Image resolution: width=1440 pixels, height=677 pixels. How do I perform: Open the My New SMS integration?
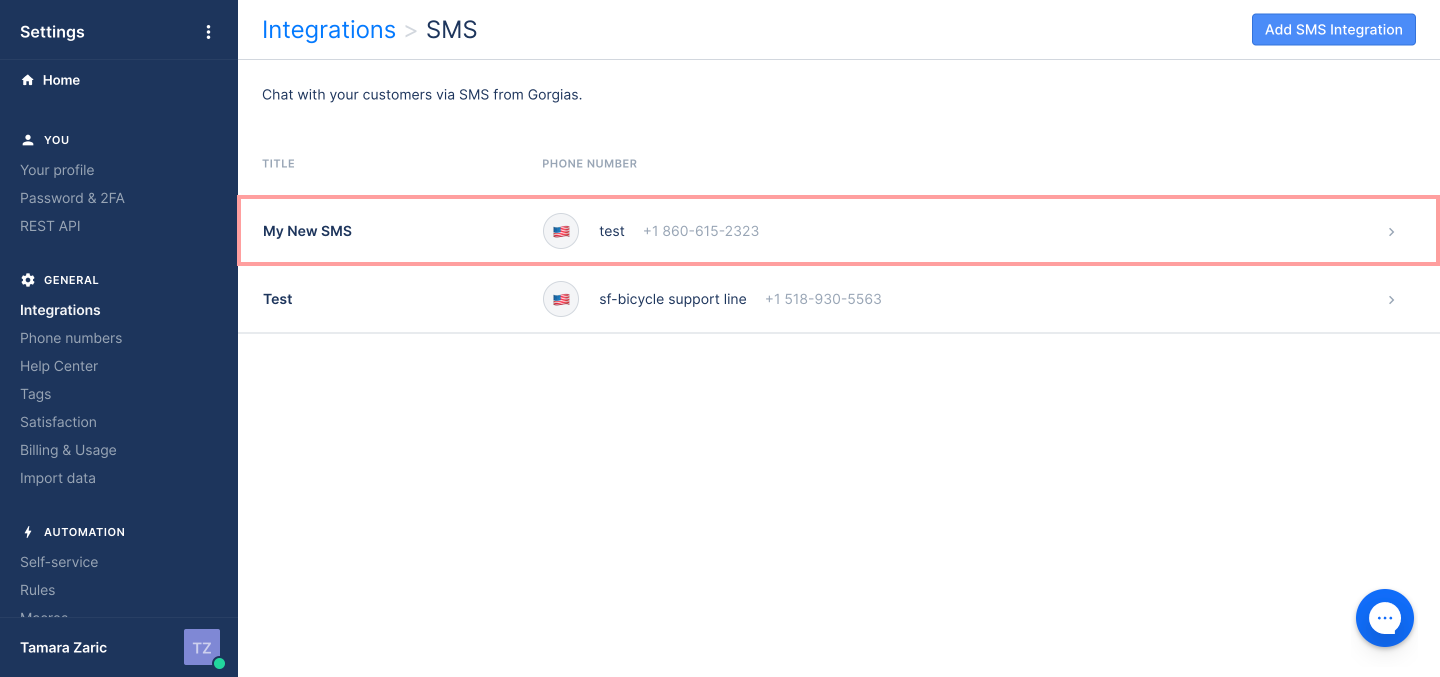838,231
